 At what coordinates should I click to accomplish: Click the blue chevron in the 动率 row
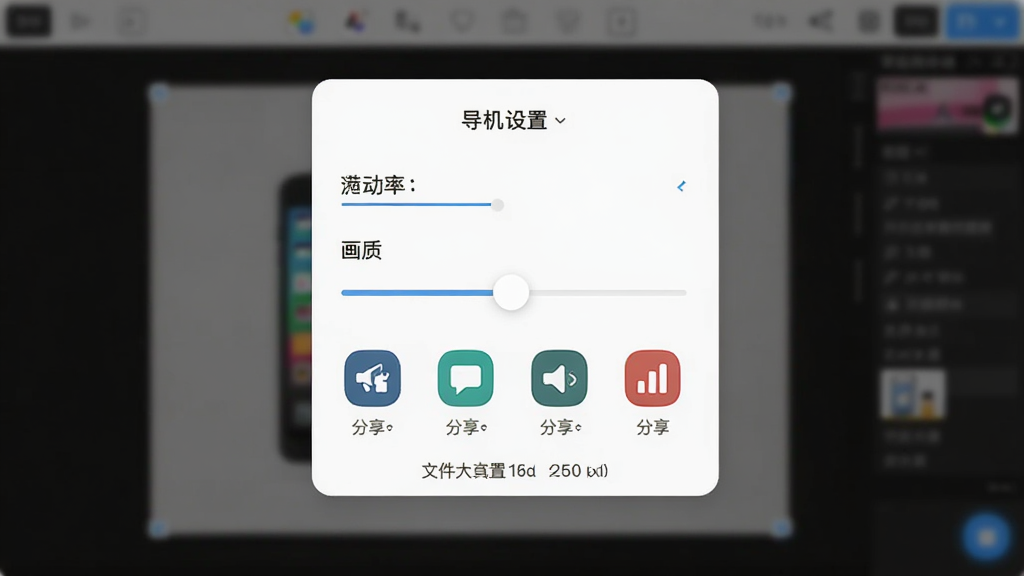[681, 186]
